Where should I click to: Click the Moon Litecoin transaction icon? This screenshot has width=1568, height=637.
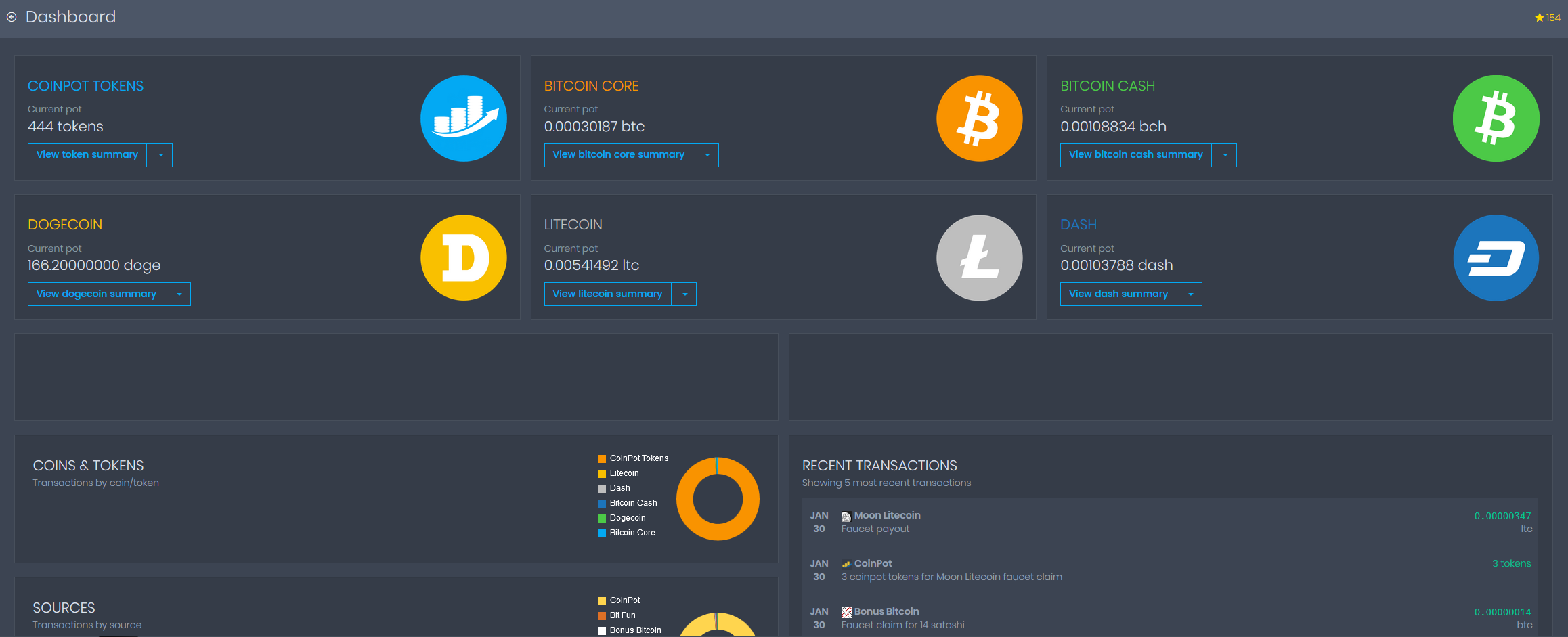[x=846, y=517]
